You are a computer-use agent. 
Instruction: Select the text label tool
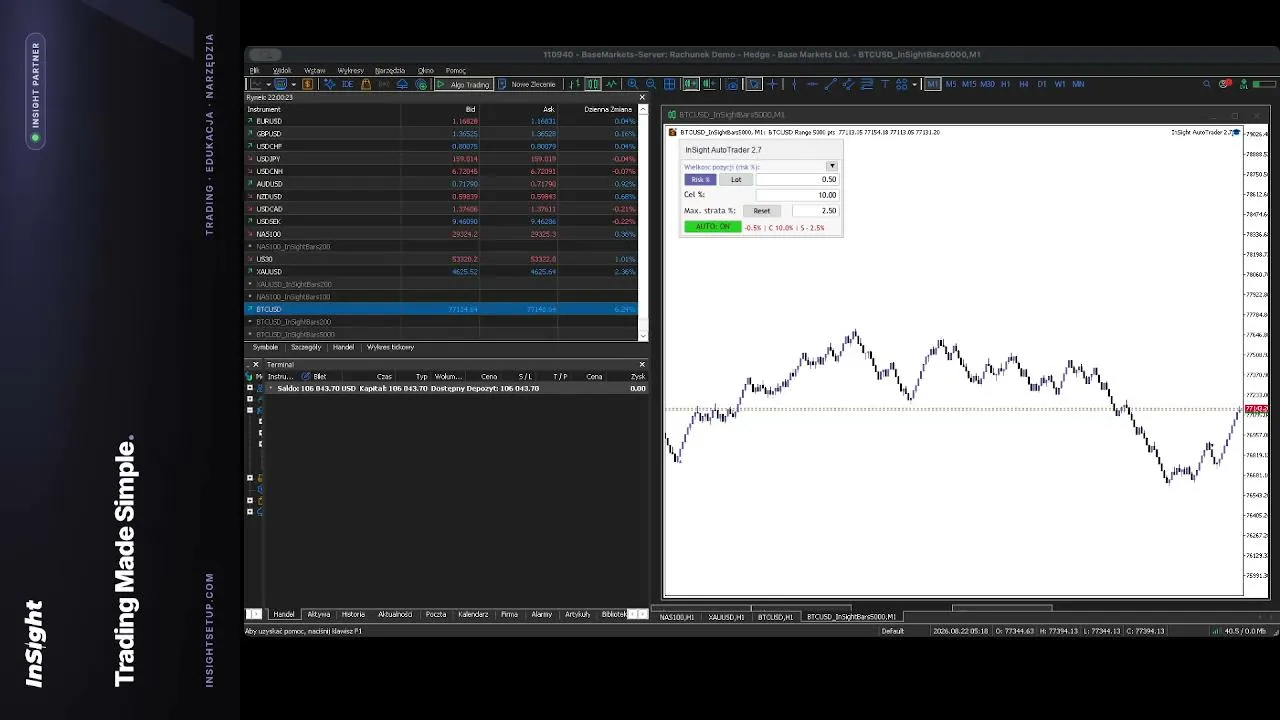pos(885,84)
